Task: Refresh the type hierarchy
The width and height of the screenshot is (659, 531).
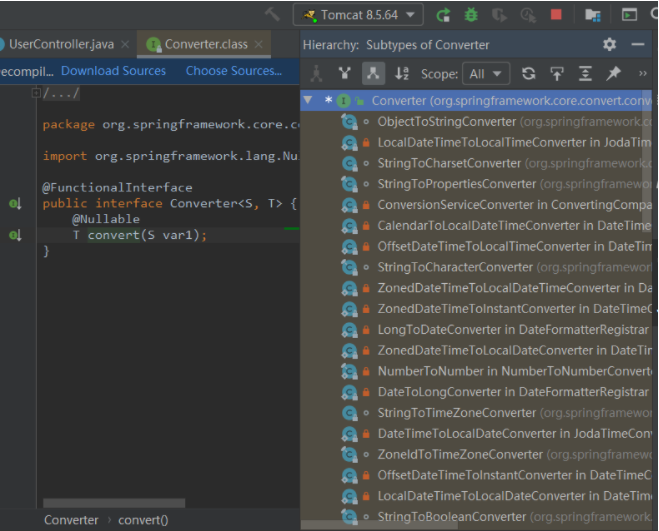Action: click(x=529, y=74)
